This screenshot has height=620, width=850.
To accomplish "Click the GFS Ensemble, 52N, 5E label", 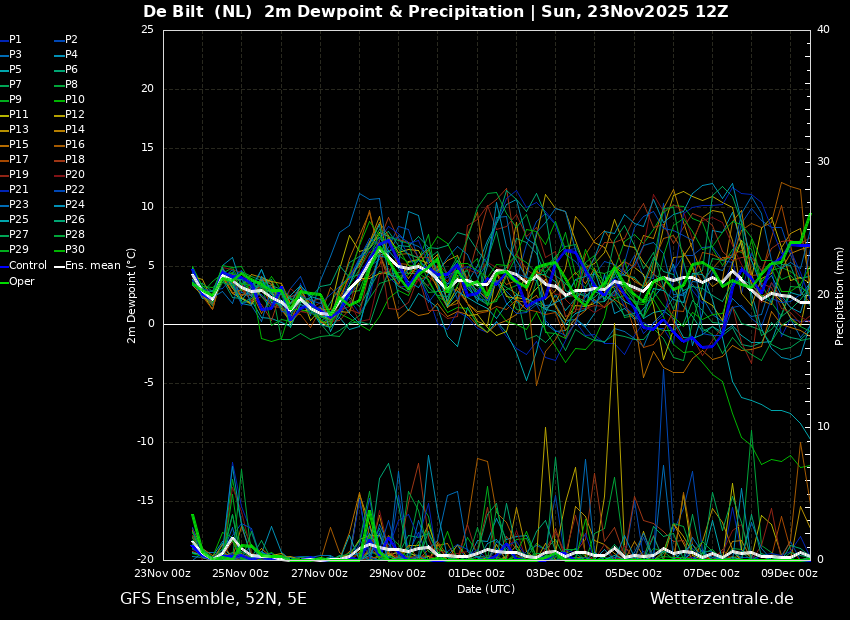I will click(213, 599).
